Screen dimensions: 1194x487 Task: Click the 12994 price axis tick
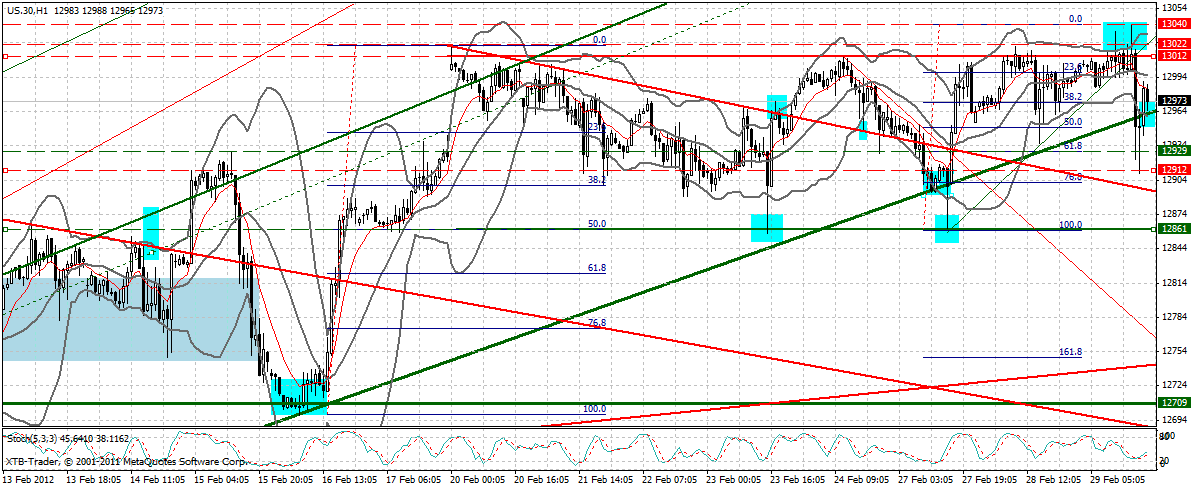tap(1176, 76)
